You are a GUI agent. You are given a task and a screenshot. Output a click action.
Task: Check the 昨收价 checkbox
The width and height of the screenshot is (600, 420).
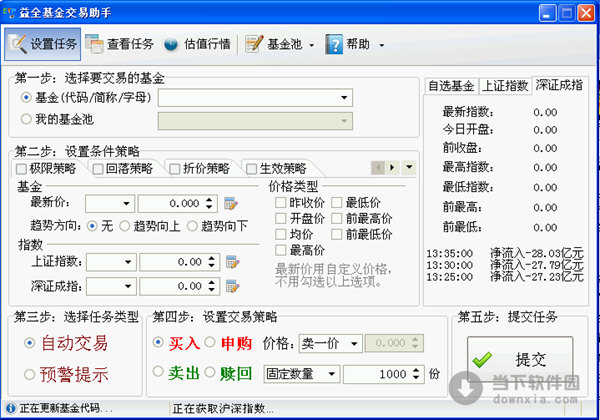[280, 202]
